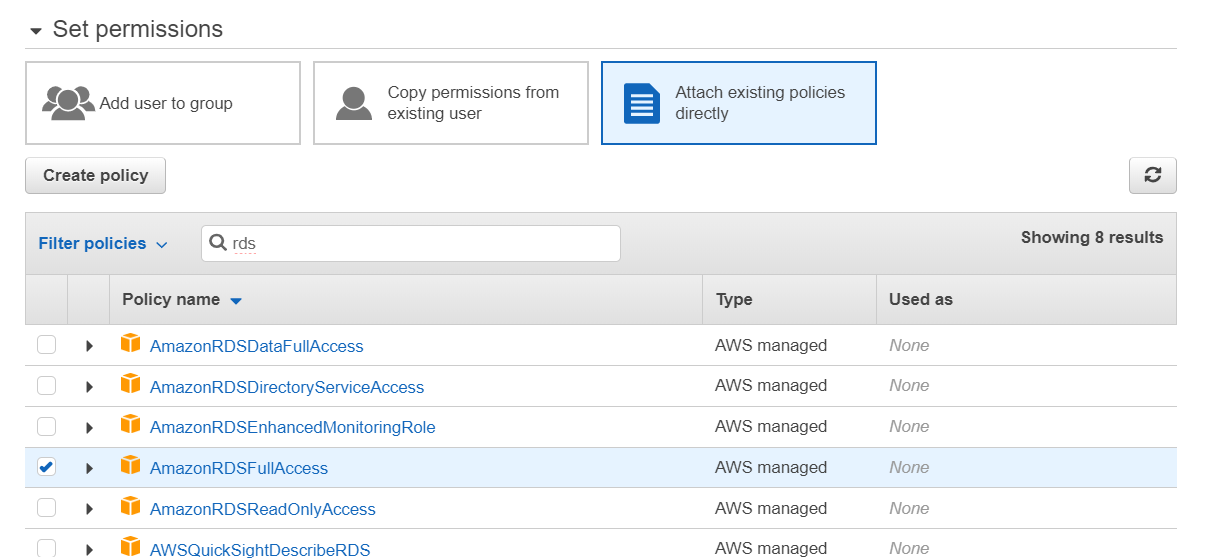Collapse the Set permissions section
The image size is (1222, 559).
pos(36,31)
